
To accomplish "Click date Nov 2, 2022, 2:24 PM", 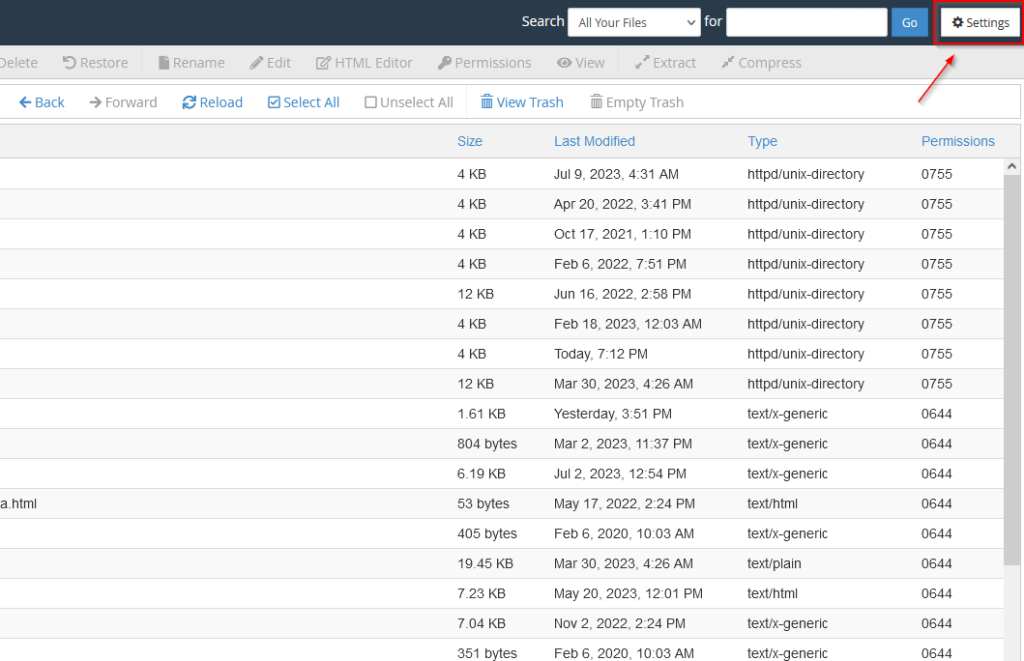I will [x=620, y=624].
